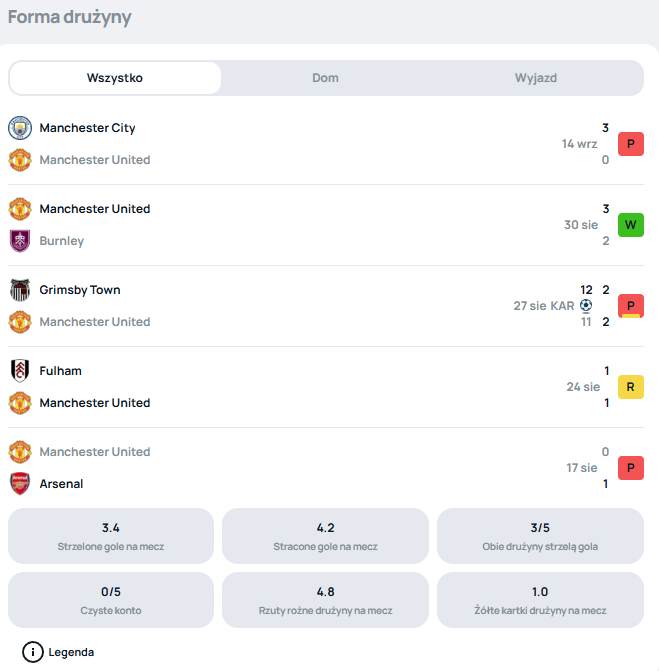
Task: Open the Manchester United vs Burnley match
Action: (x=326, y=225)
